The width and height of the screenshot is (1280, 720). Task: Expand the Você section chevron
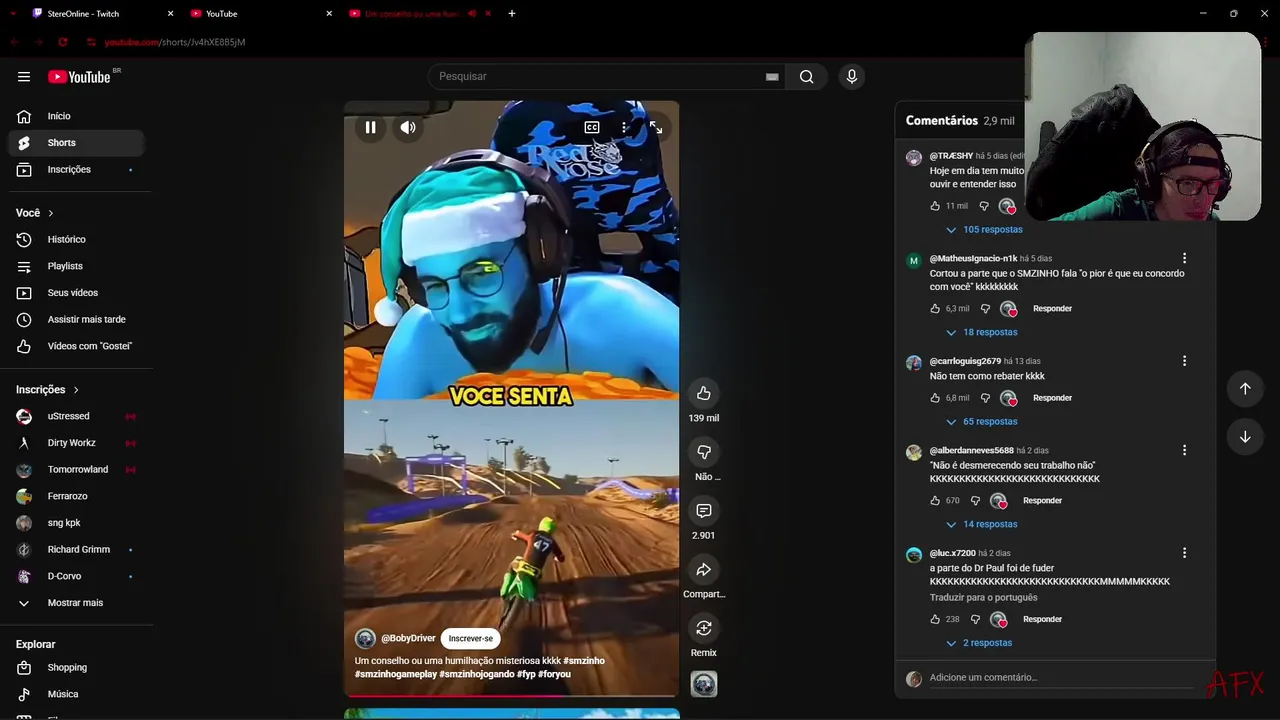[x=51, y=213]
